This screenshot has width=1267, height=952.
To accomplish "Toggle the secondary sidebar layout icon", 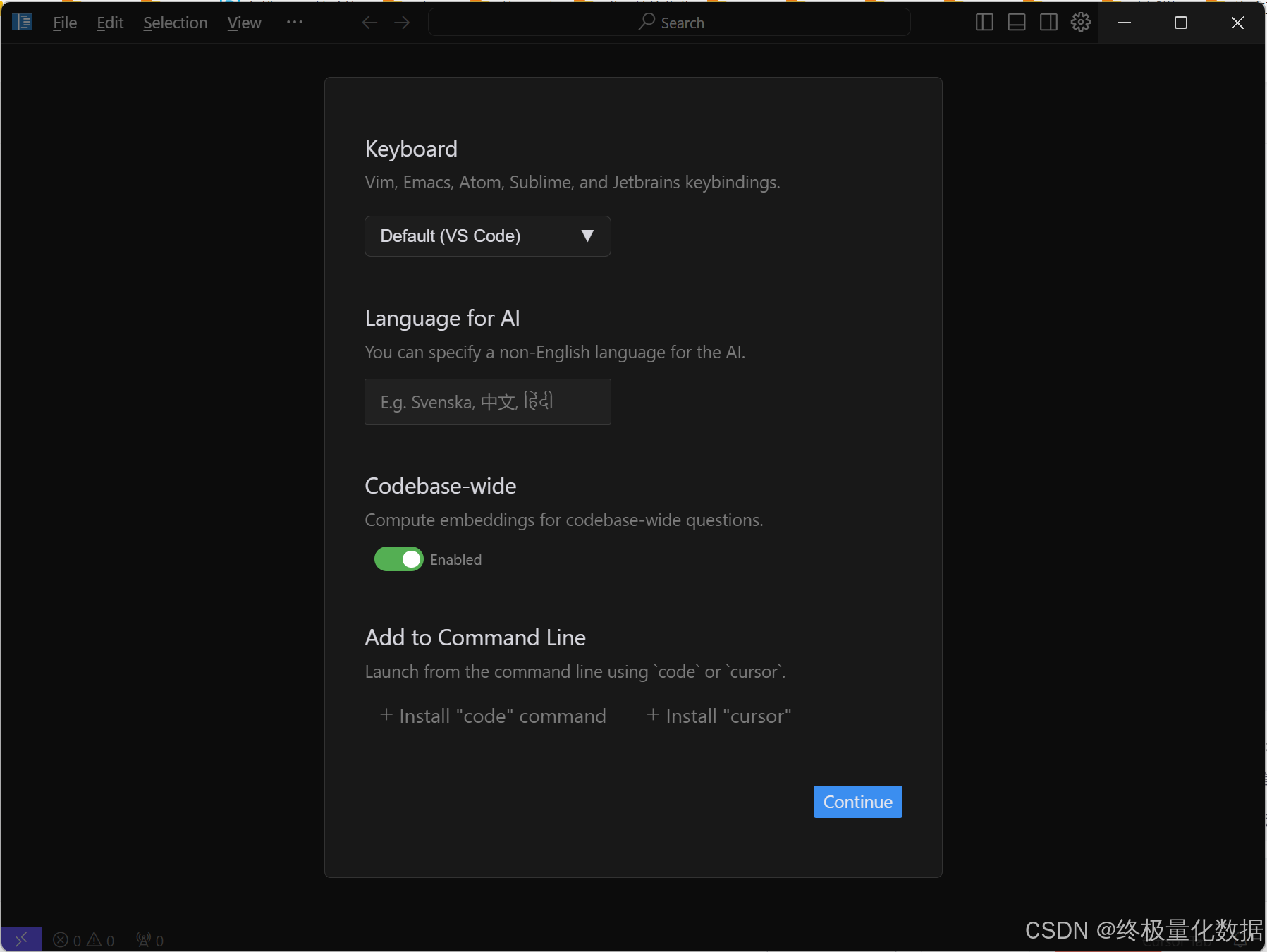I will pyautogui.click(x=1048, y=23).
